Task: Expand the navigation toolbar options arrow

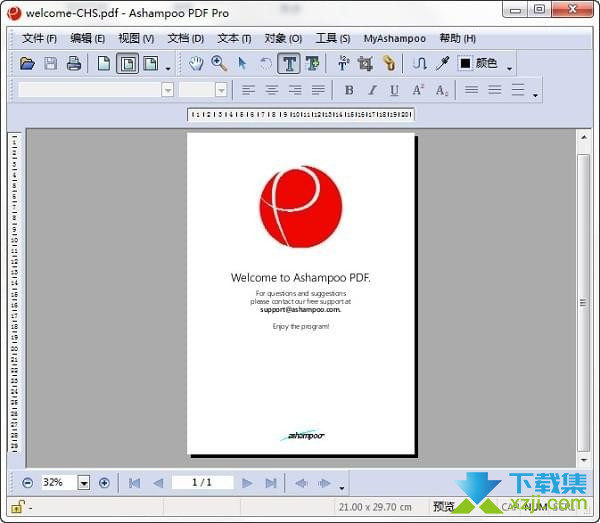Action: coord(342,488)
